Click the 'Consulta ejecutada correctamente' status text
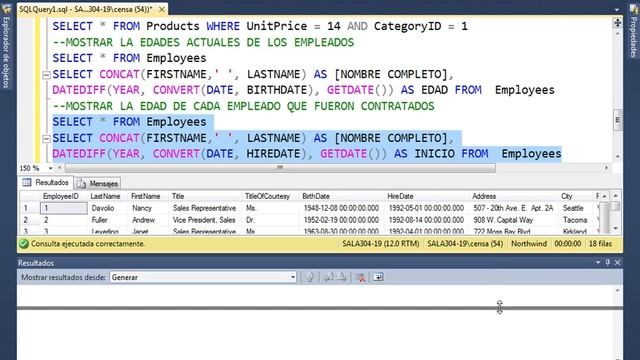The width and height of the screenshot is (640, 360). [88, 244]
